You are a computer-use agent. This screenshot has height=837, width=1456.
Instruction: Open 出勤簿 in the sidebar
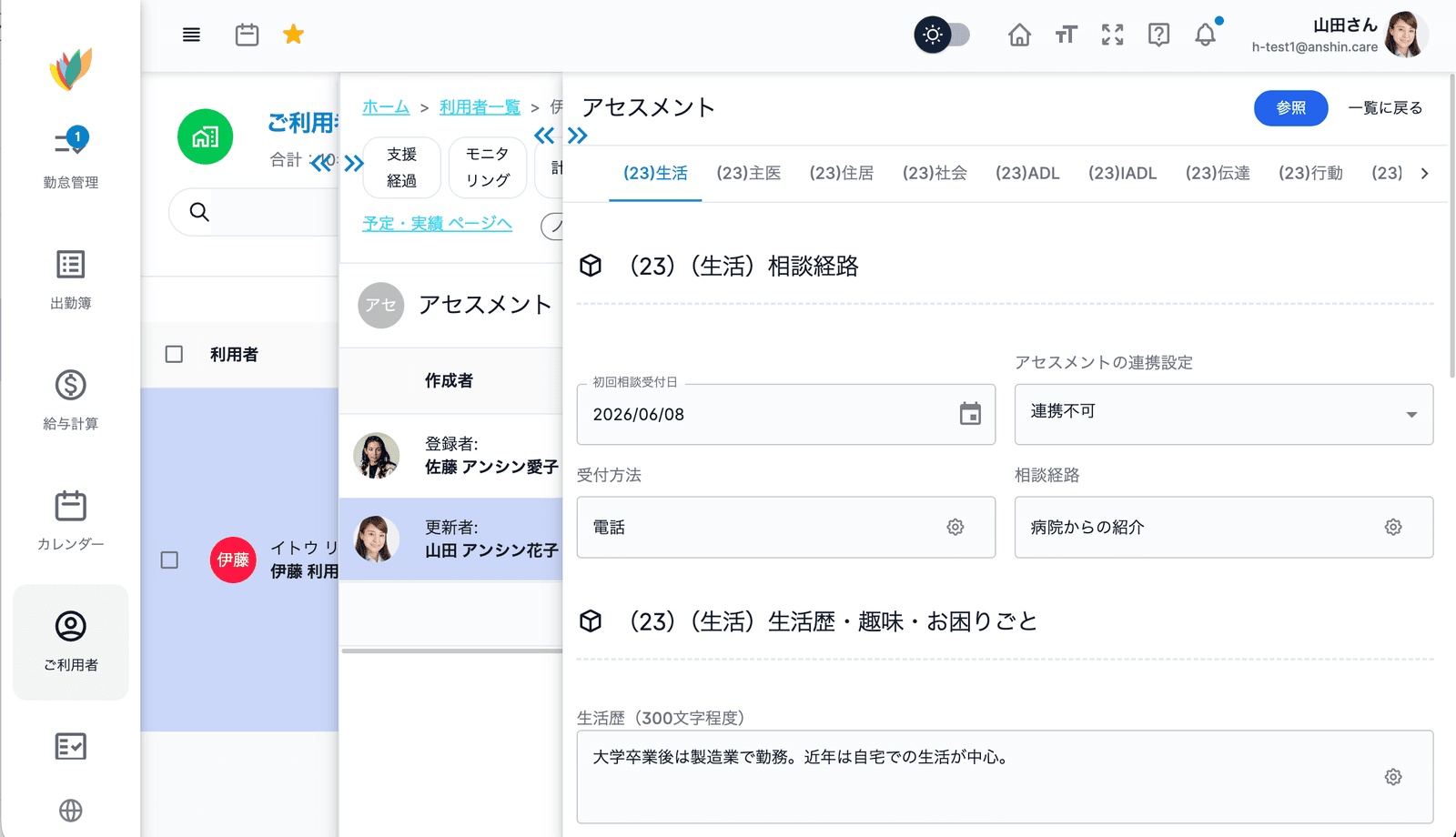(71, 279)
